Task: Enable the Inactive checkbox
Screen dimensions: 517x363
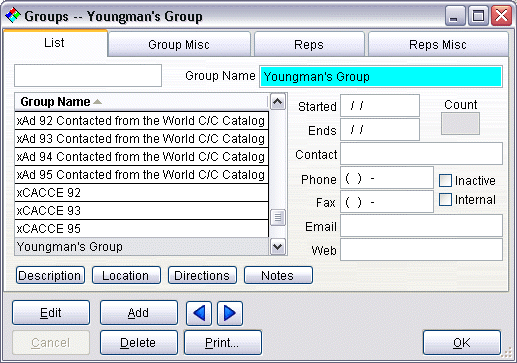Action: coord(445,181)
